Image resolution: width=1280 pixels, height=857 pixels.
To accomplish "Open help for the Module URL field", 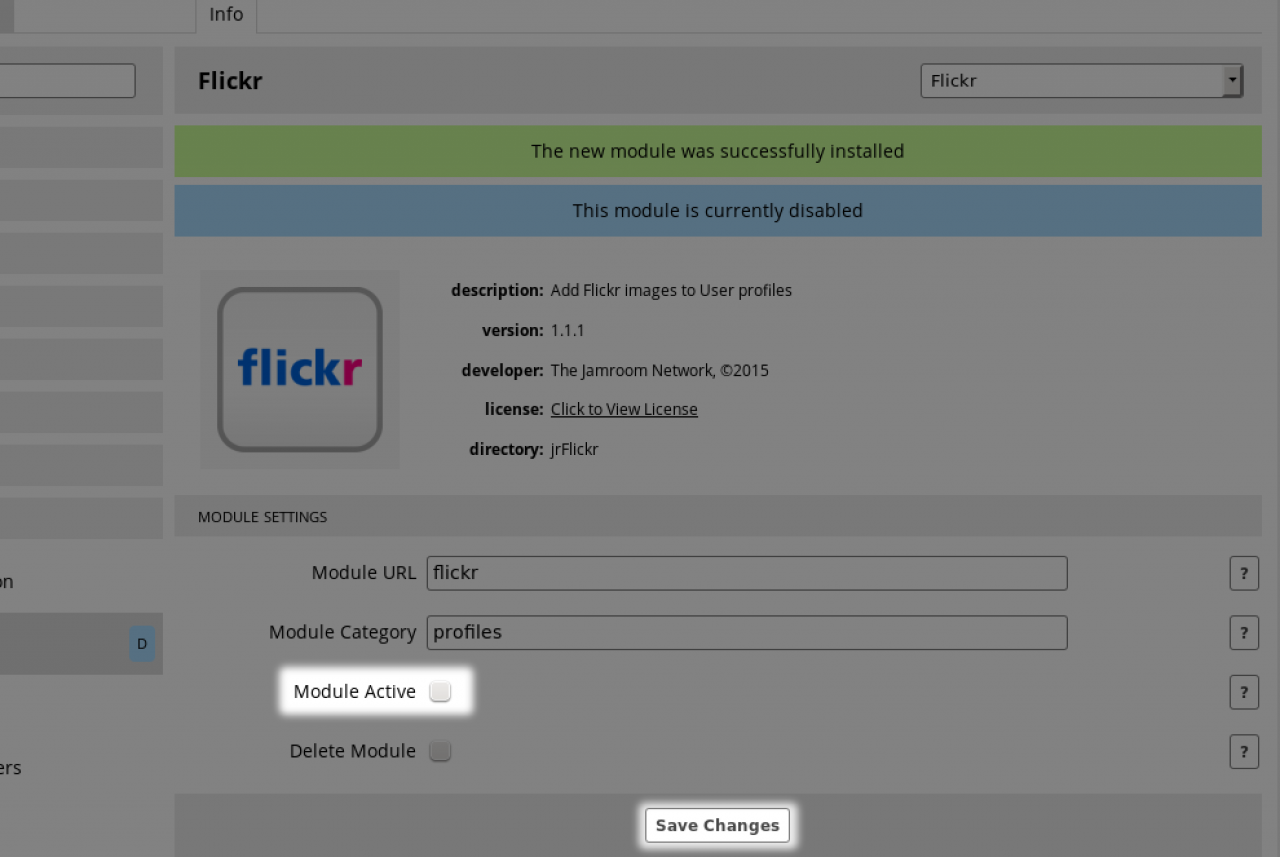I will coord(1244,574).
